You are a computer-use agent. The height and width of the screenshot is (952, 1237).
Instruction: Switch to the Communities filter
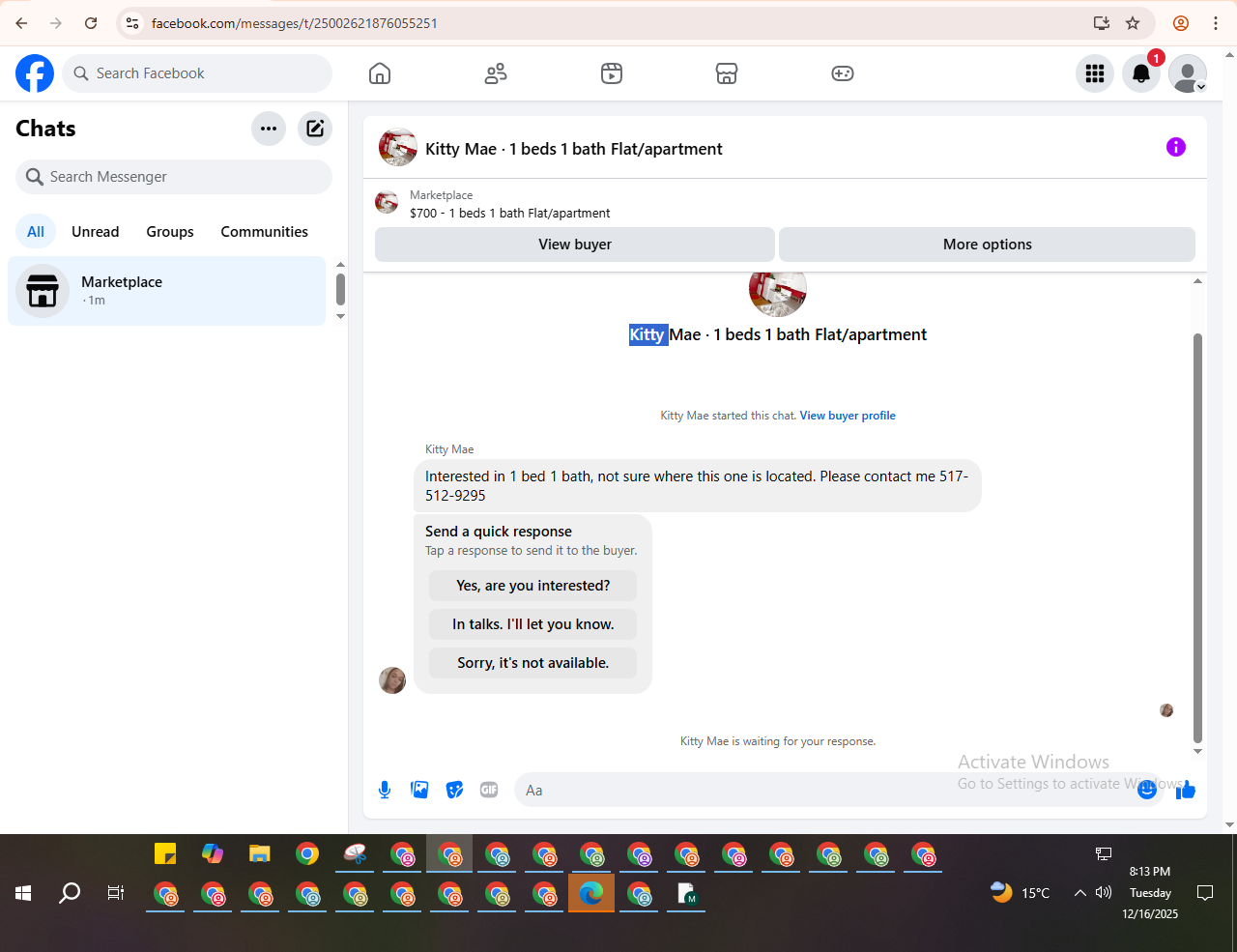tap(265, 232)
